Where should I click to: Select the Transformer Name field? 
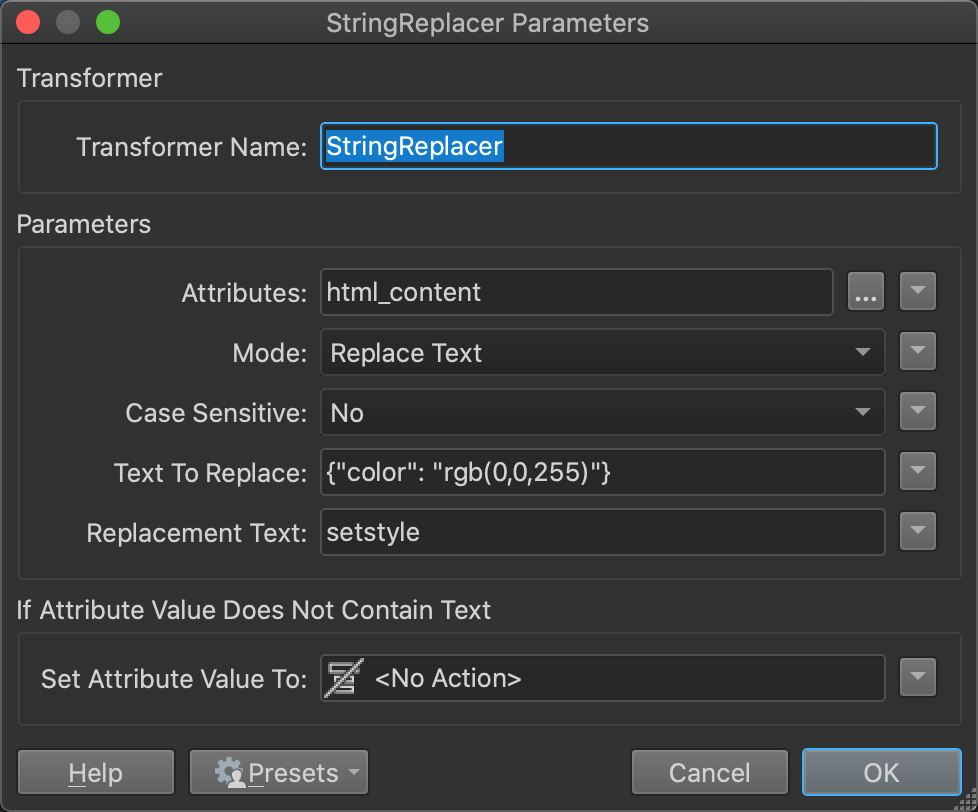point(628,145)
